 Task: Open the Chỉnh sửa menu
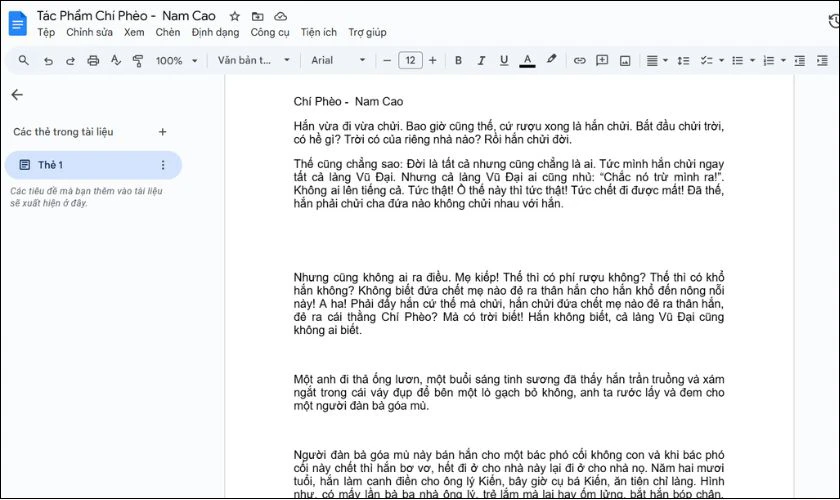pos(89,32)
